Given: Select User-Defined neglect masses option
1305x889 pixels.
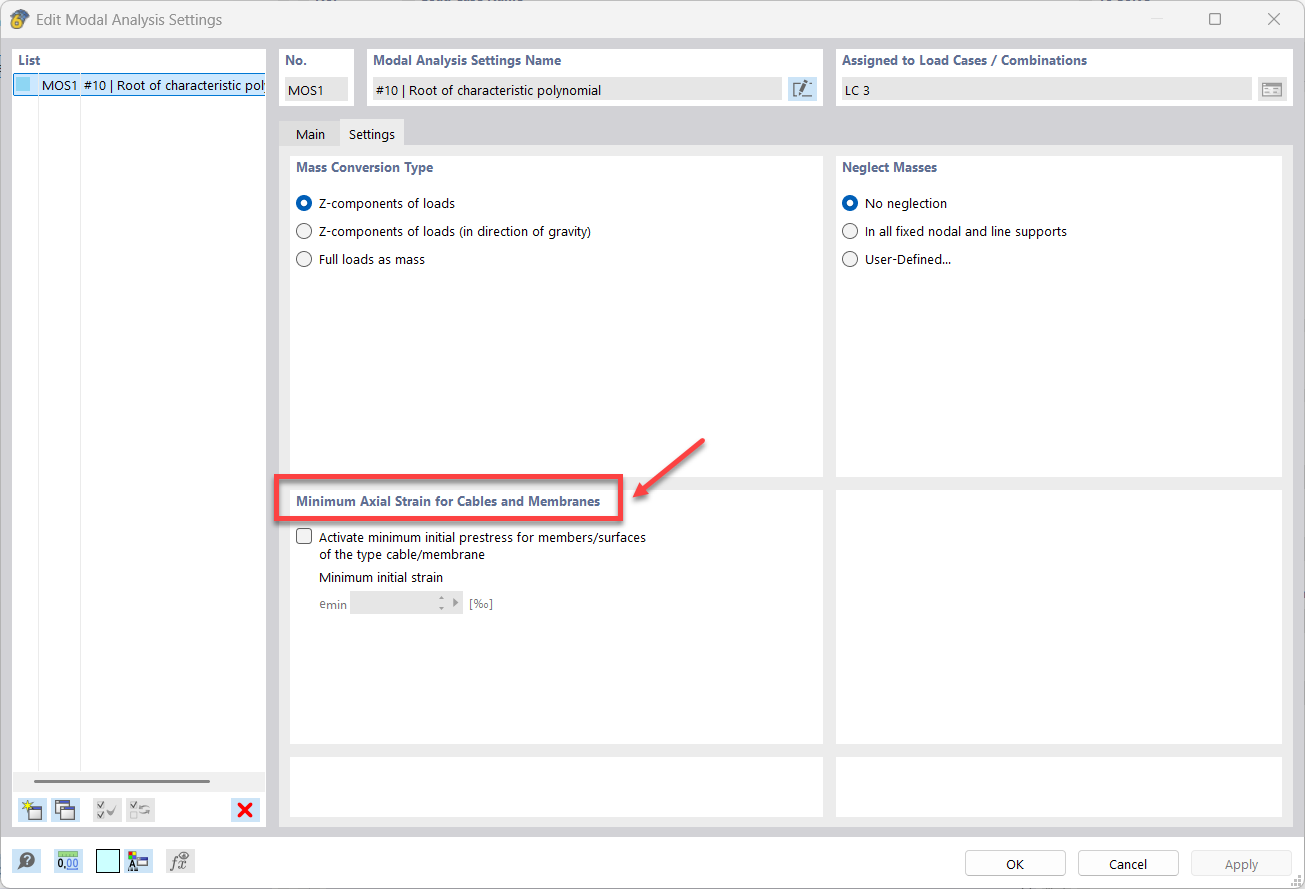Looking at the screenshot, I should pyautogui.click(x=850, y=259).
